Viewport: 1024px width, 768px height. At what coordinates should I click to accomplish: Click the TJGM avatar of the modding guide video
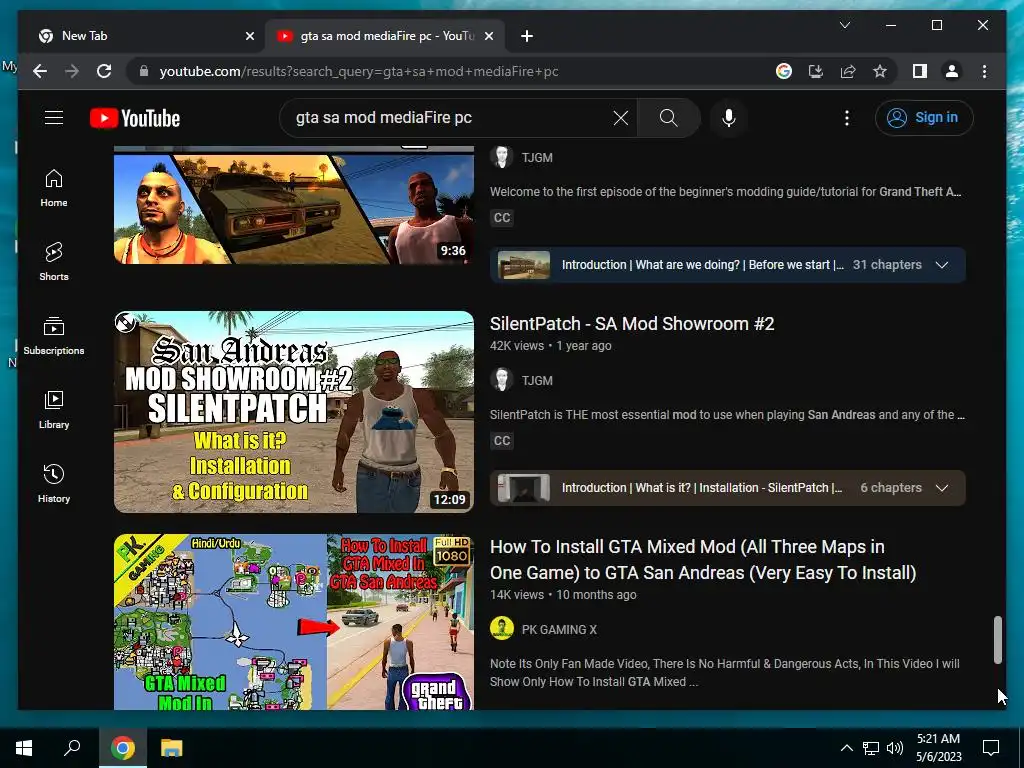click(502, 157)
